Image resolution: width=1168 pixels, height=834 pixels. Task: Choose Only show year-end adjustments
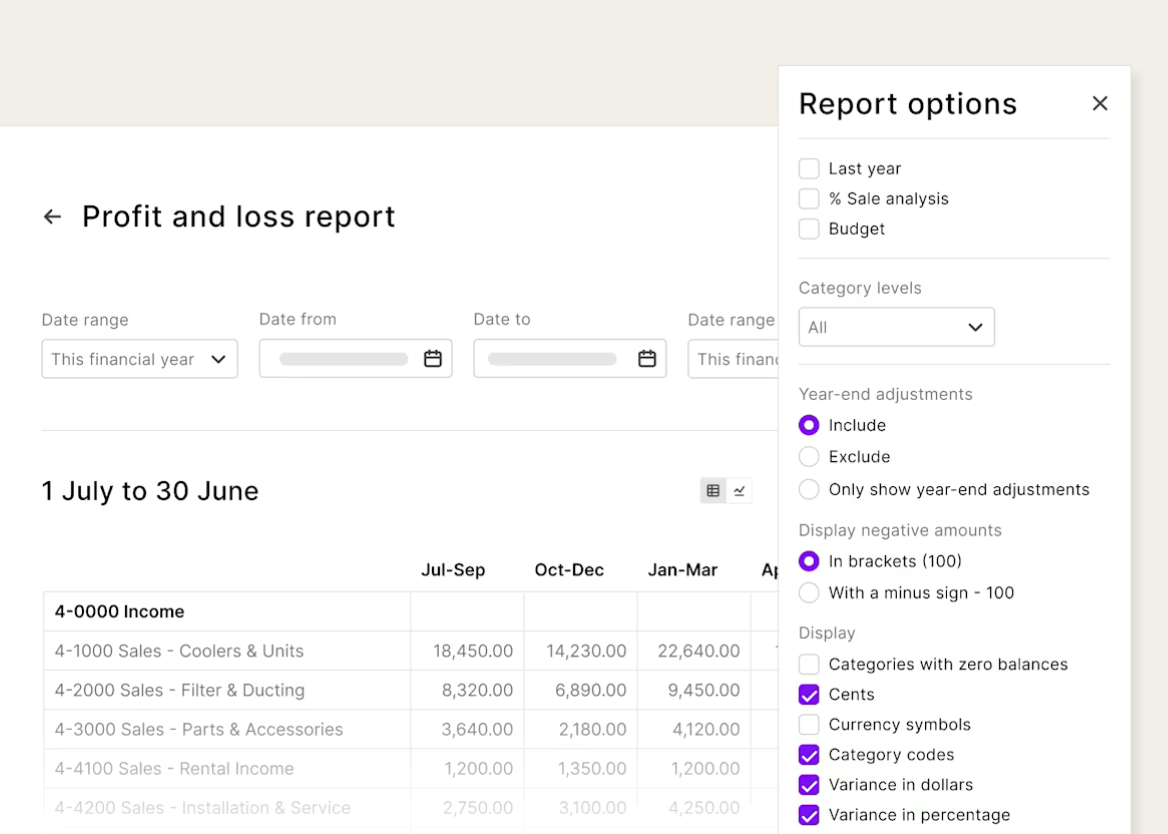809,489
